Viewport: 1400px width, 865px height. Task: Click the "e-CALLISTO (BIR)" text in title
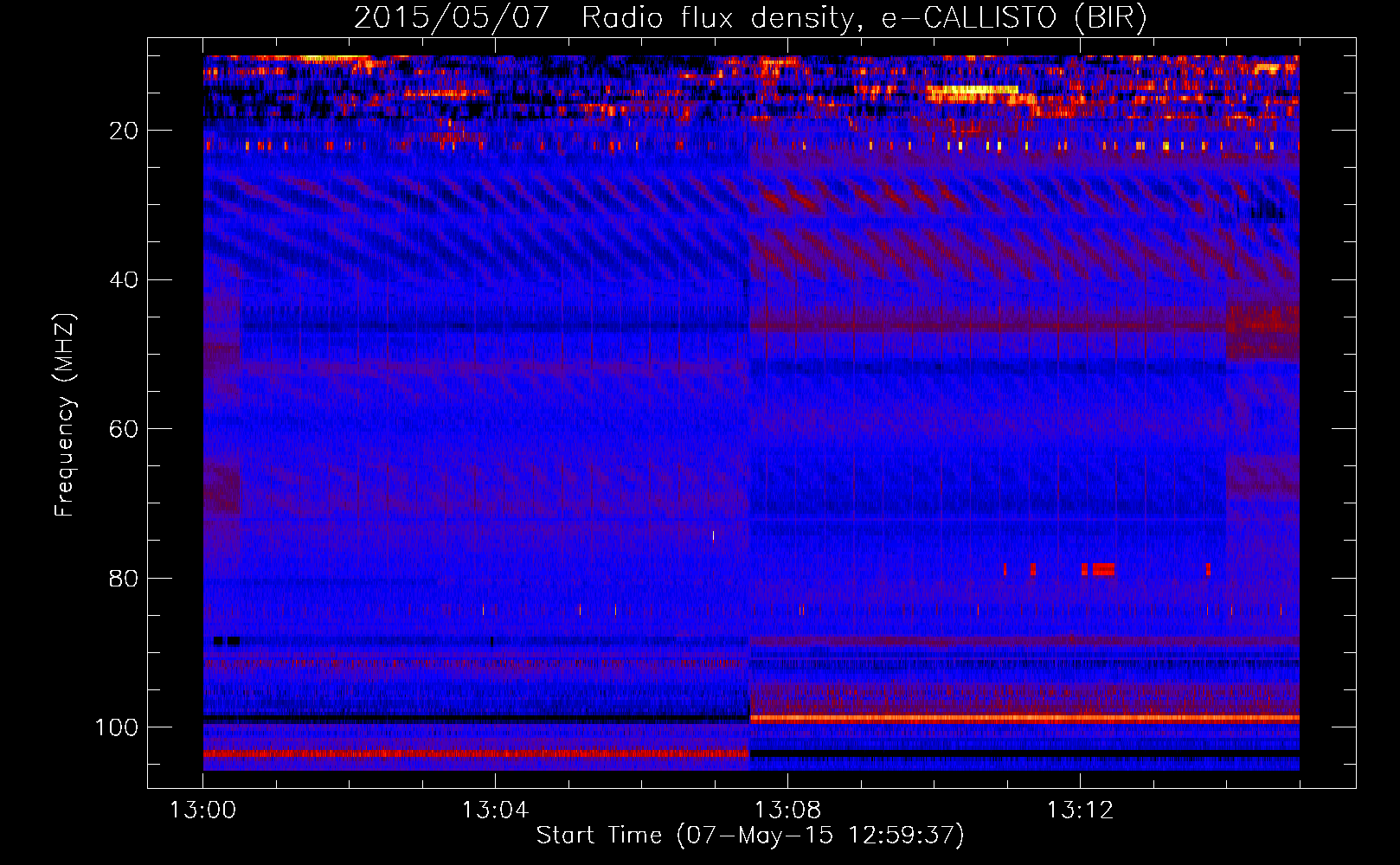point(1013,17)
